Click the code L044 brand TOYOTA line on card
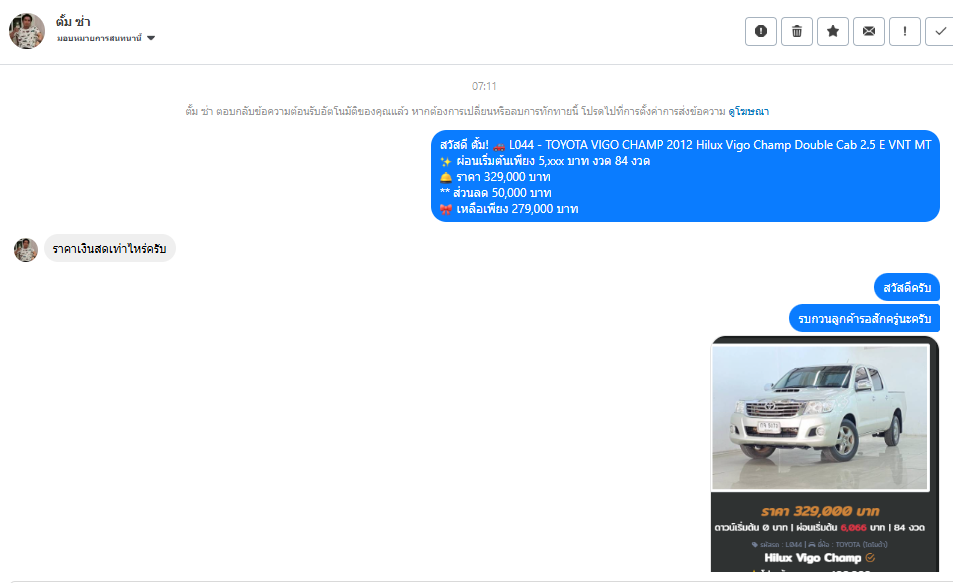The height and width of the screenshot is (583, 953). point(819,544)
